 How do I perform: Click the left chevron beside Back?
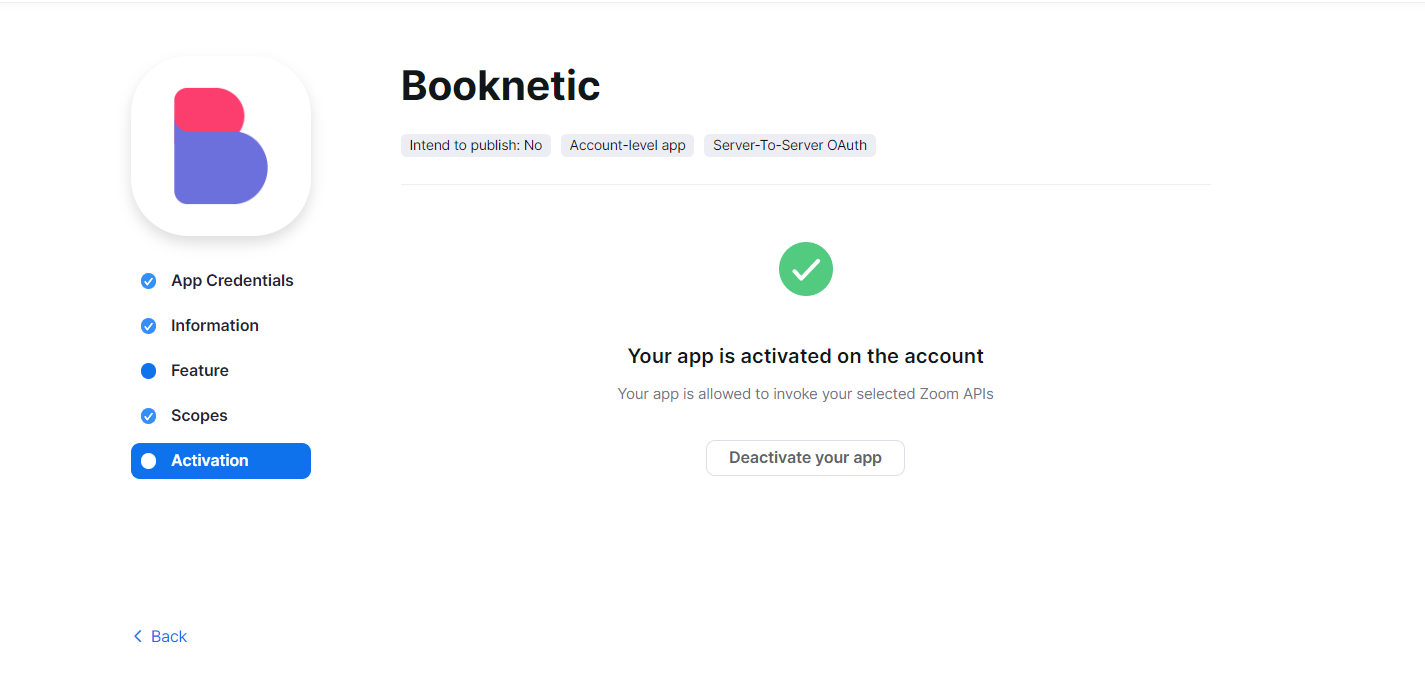coord(138,637)
